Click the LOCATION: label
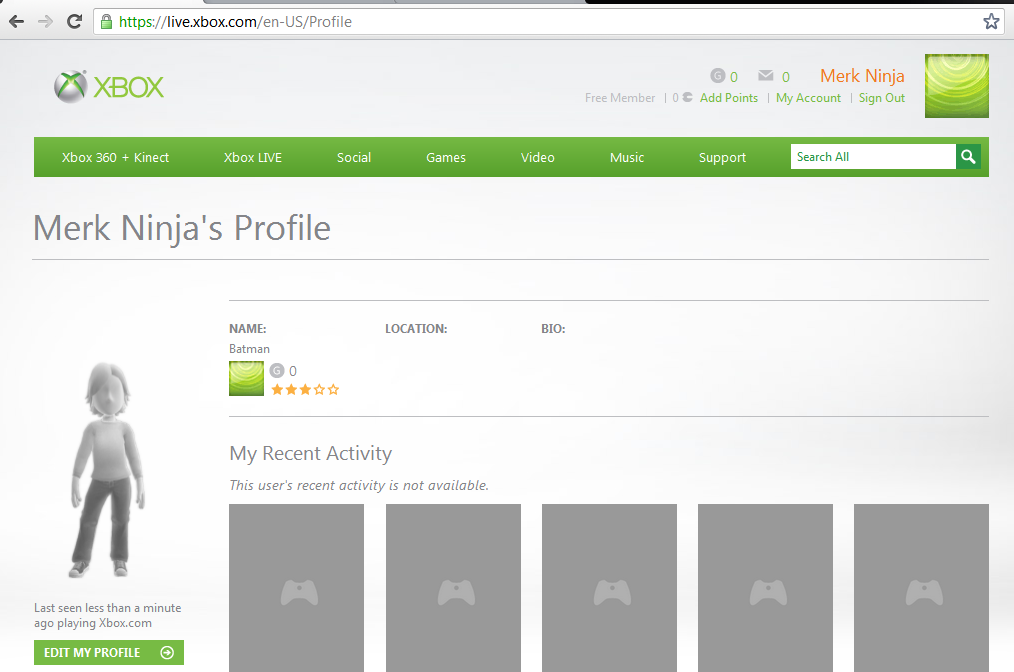 click(416, 329)
